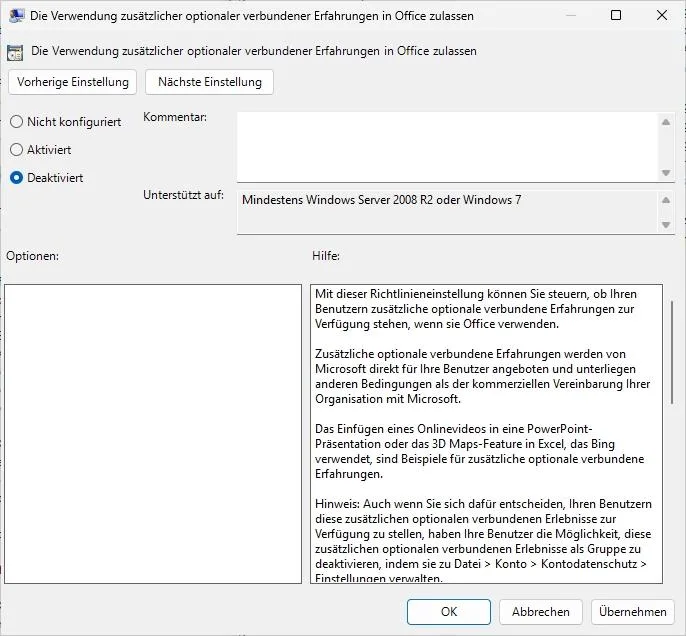The height and width of the screenshot is (636, 686).
Task: Cancel changes with Abbrechen
Action: (x=540, y=612)
